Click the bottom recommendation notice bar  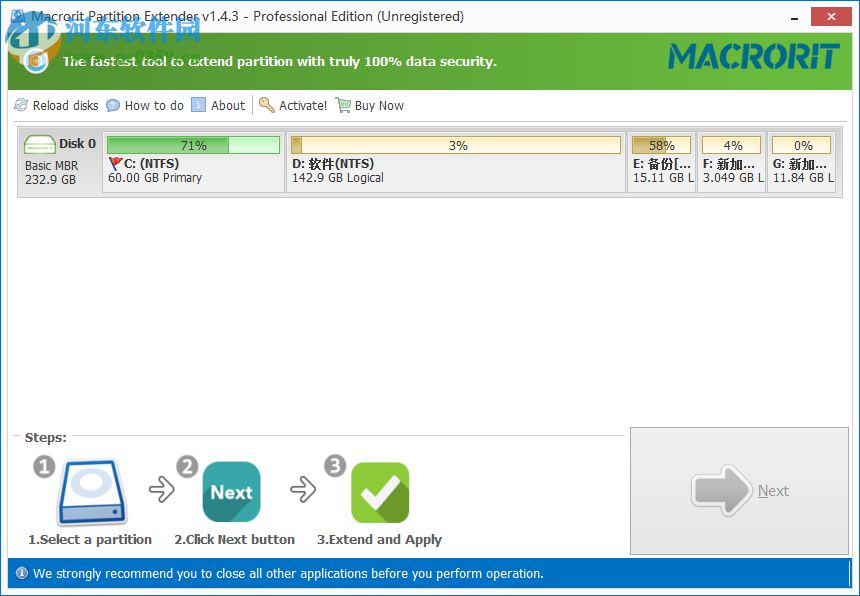point(430,573)
